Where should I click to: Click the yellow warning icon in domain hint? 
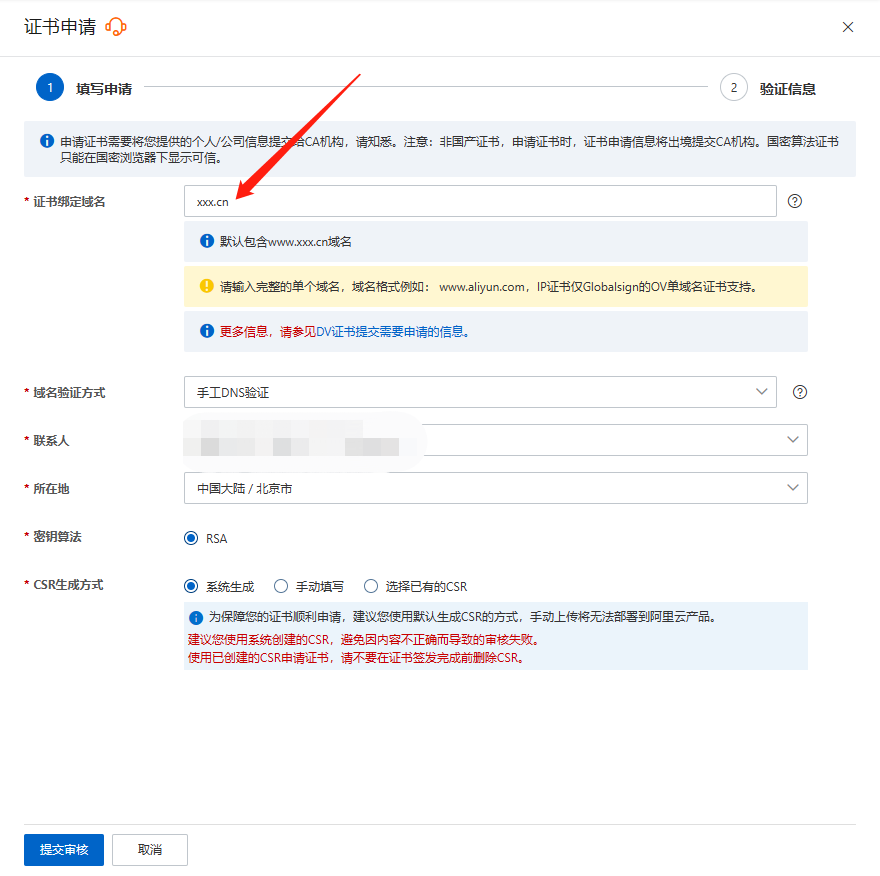(x=207, y=286)
